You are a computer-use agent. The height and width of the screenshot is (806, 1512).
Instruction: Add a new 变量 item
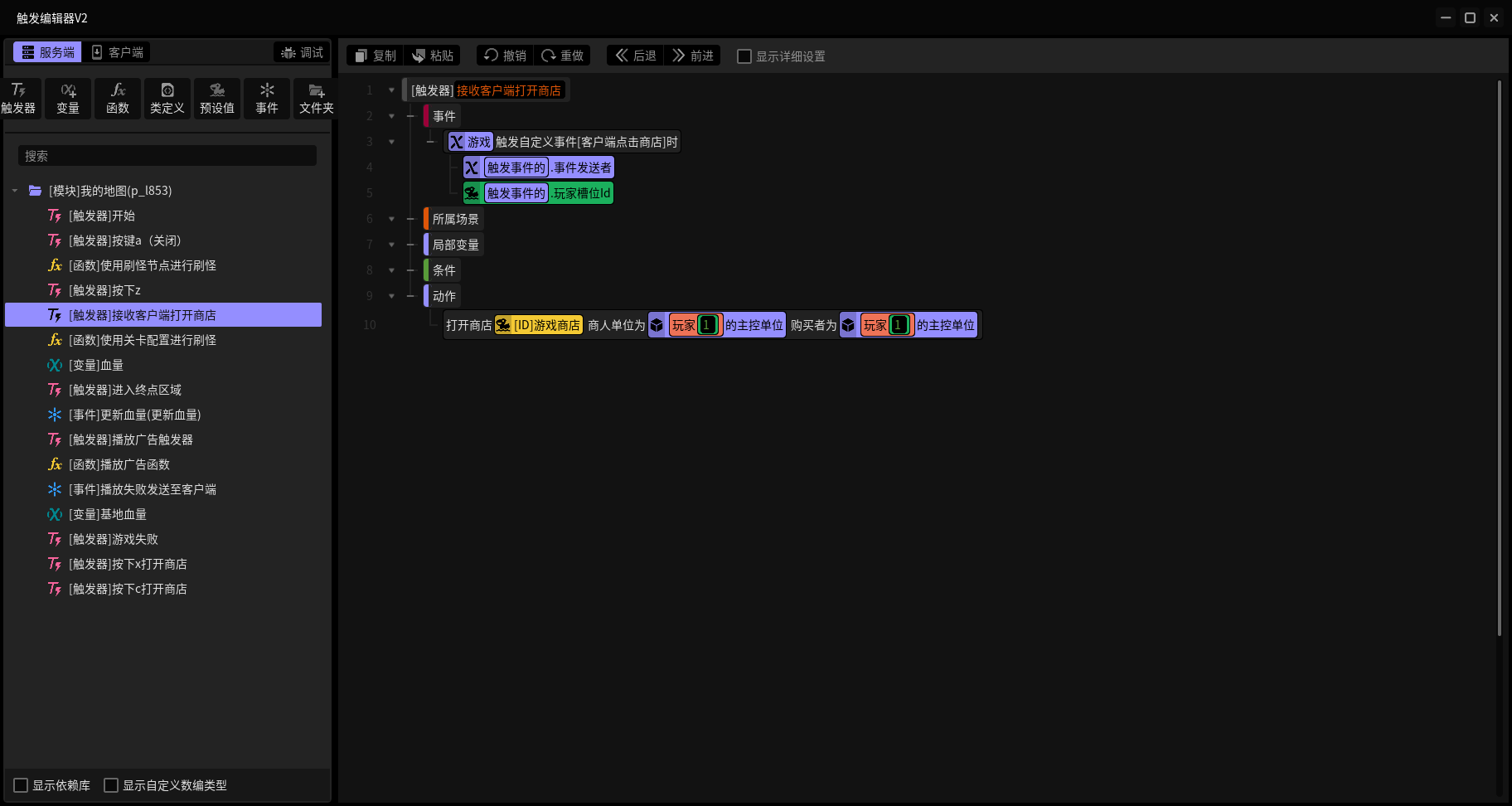pyautogui.click(x=68, y=99)
